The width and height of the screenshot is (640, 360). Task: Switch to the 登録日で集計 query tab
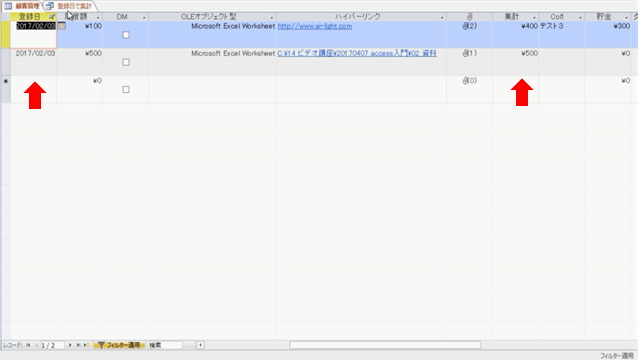pyautogui.click(x=70, y=6)
